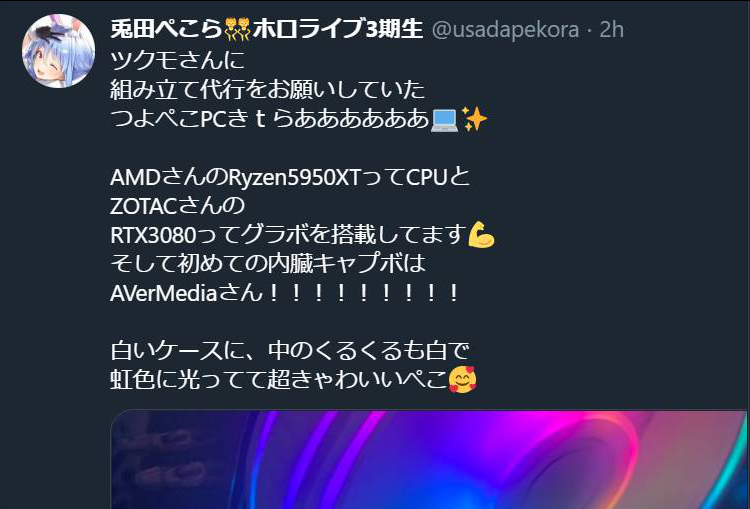Click the line 組み立て代行をお願いしていた

tap(268, 90)
